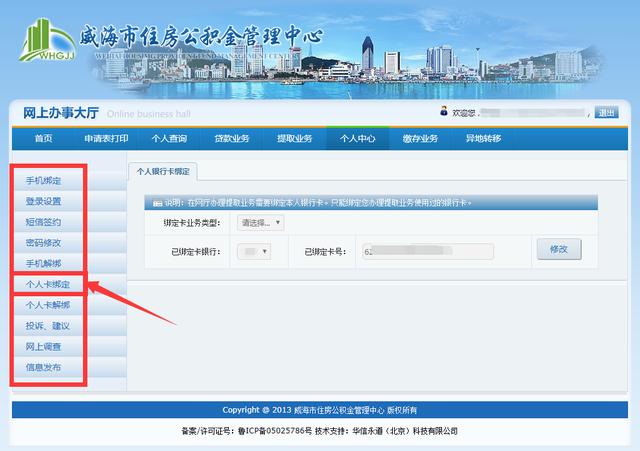The height and width of the screenshot is (451, 640).
Task: Go to the 缴存业务 menu
Action: point(420,138)
